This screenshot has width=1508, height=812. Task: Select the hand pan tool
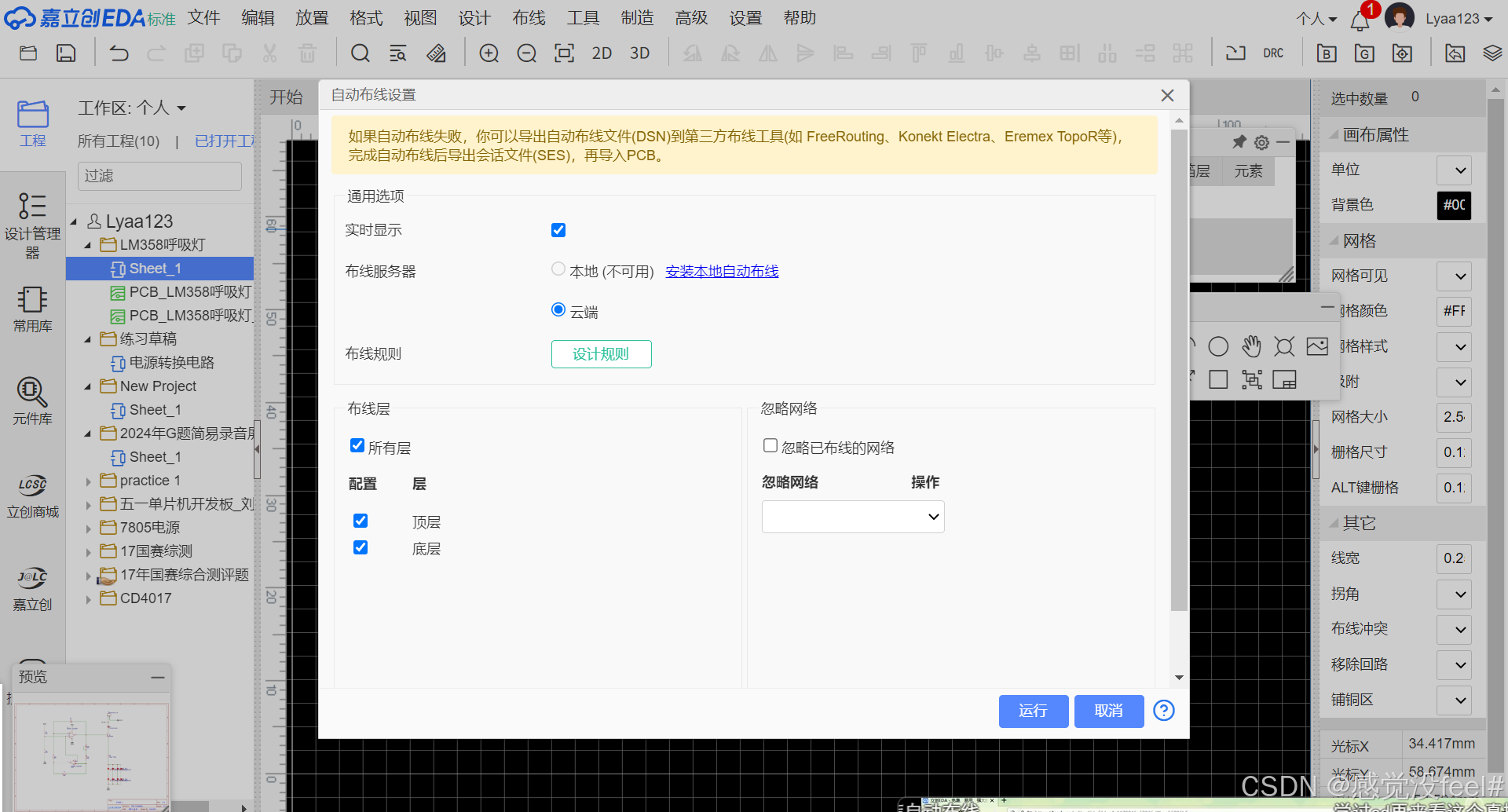[x=1251, y=346]
